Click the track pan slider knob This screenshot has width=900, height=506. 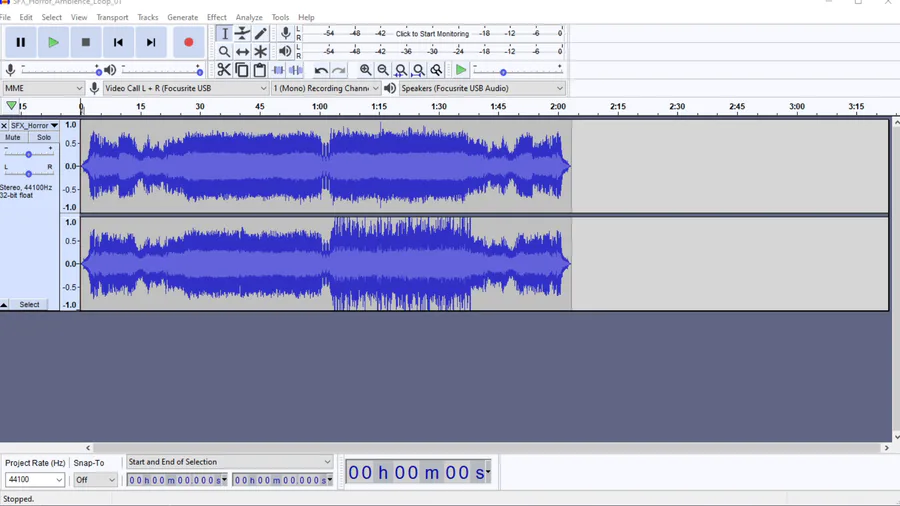point(28,174)
